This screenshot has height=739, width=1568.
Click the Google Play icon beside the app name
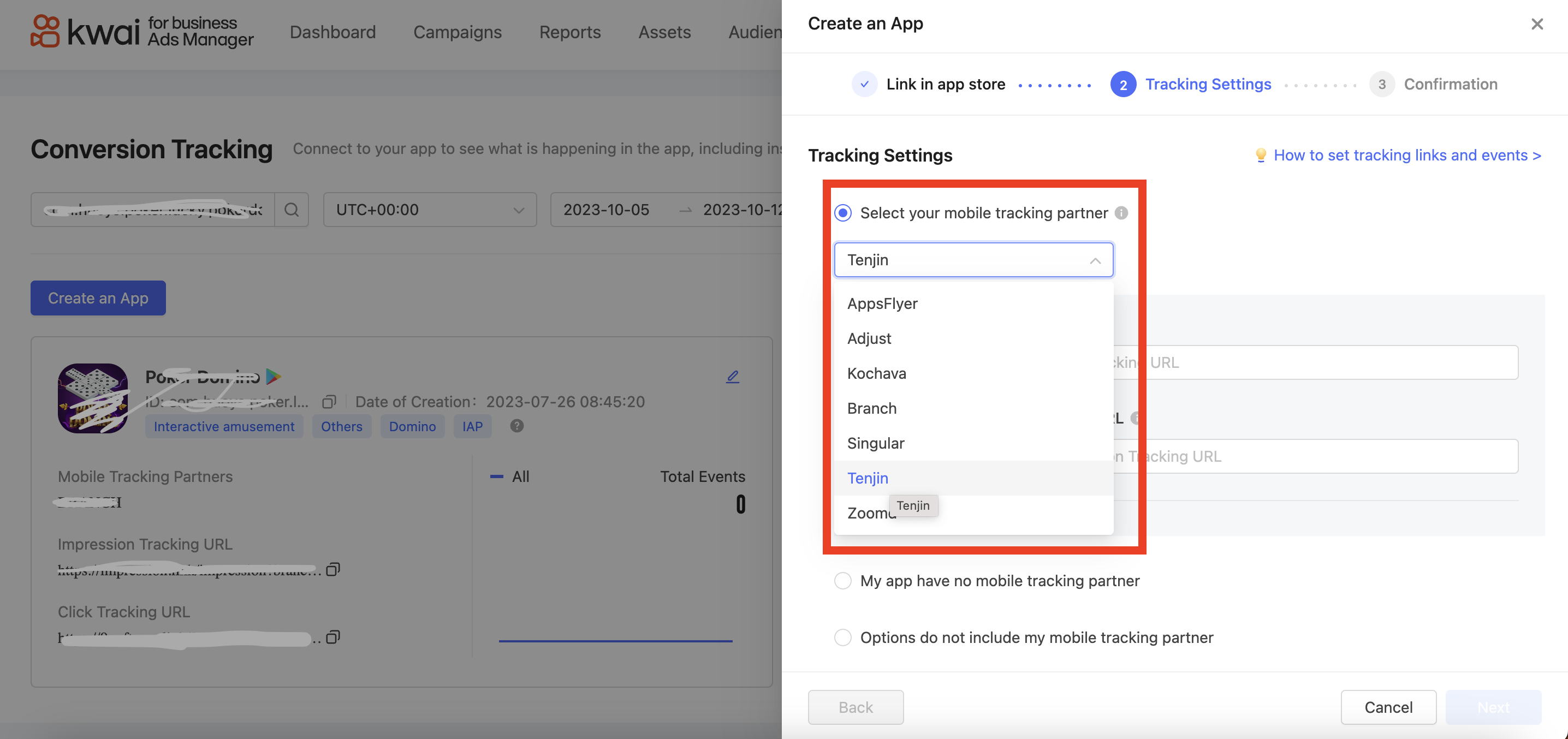tap(274, 377)
